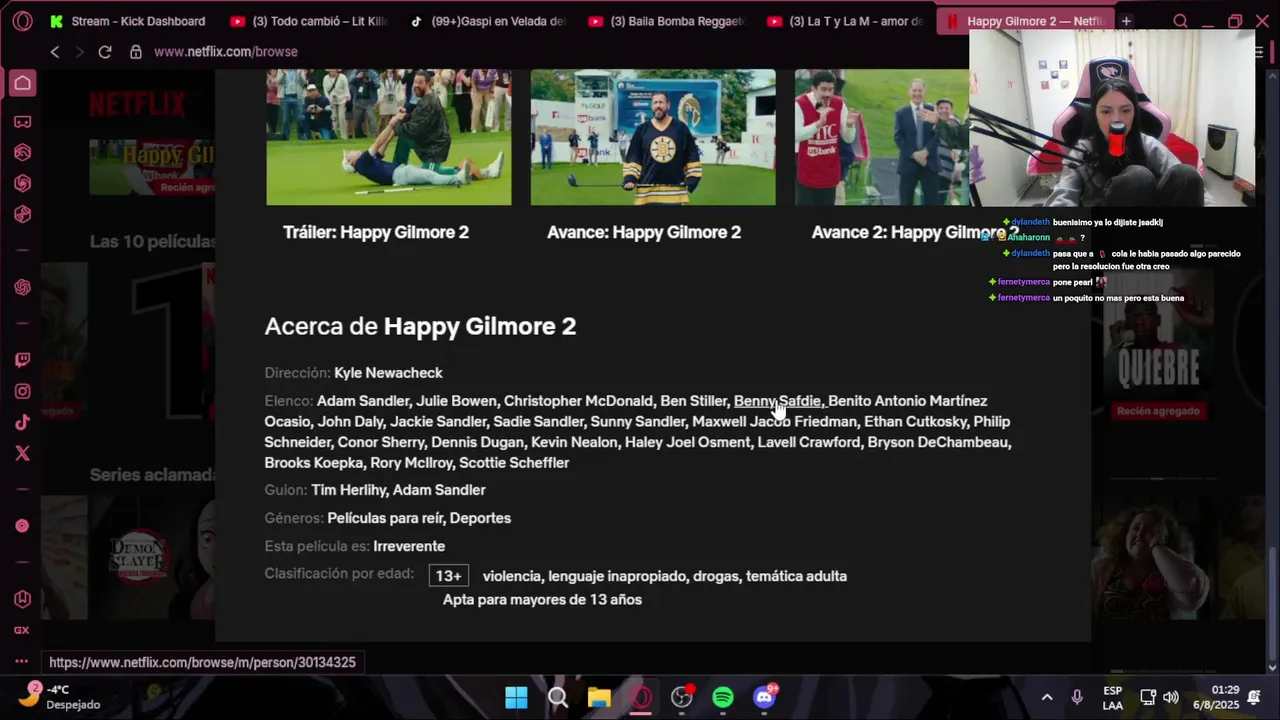This screenshot has height=720, width=1280.
Task: Click the microphone icon in system tray
Action: pyautogui.click(x=1077, y=697)
